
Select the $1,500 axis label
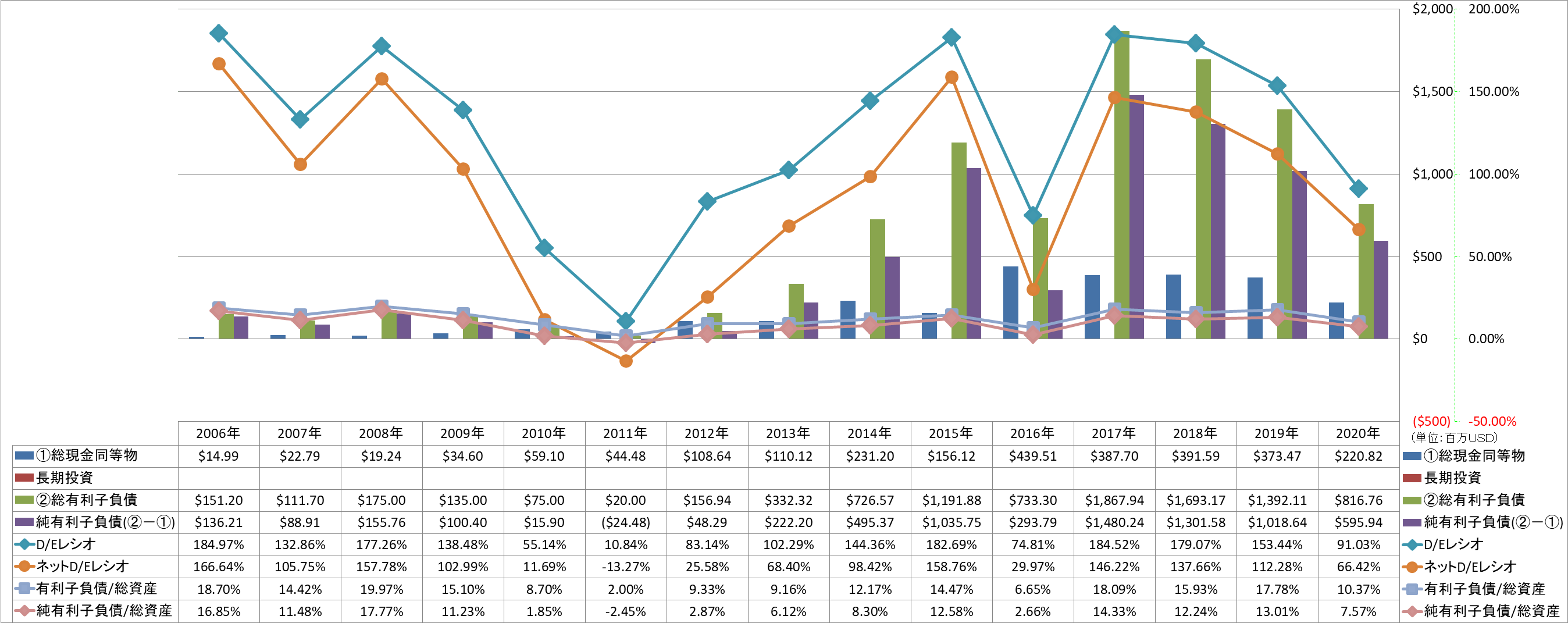coord(1433,92)
